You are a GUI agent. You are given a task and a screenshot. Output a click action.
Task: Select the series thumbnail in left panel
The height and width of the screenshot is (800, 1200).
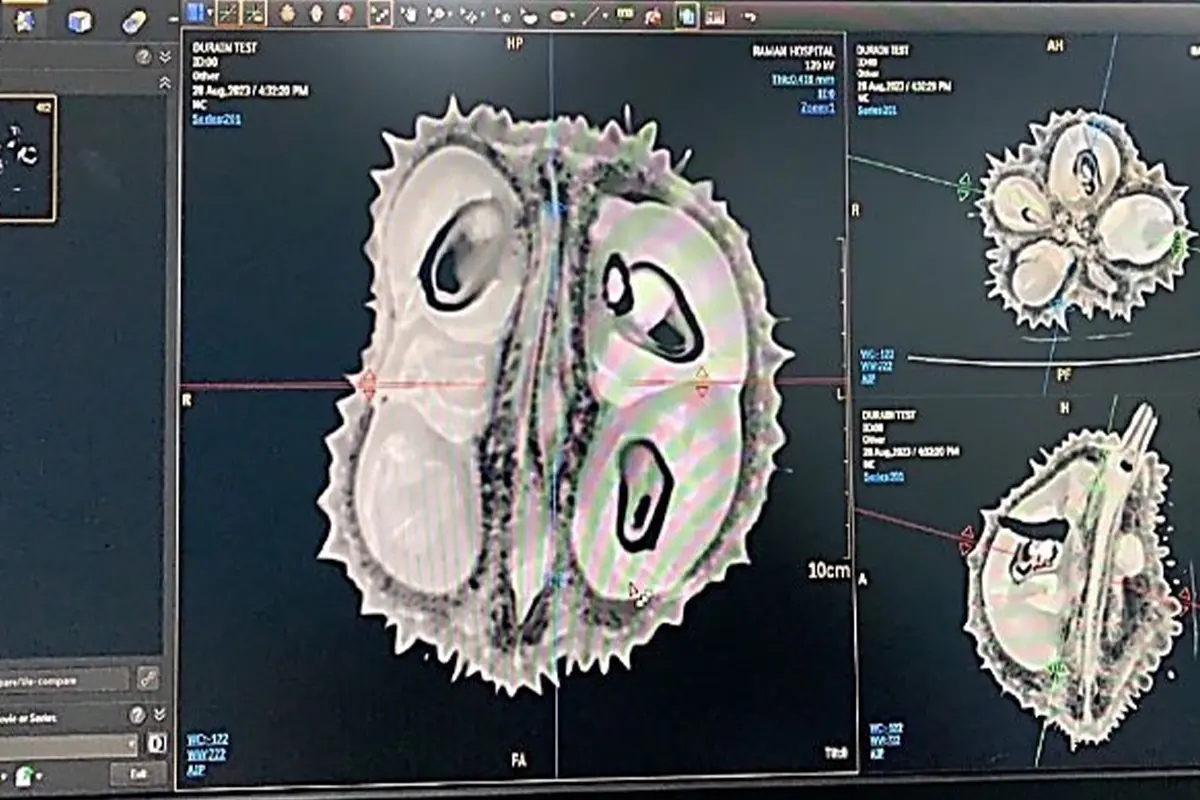[27, 157]
